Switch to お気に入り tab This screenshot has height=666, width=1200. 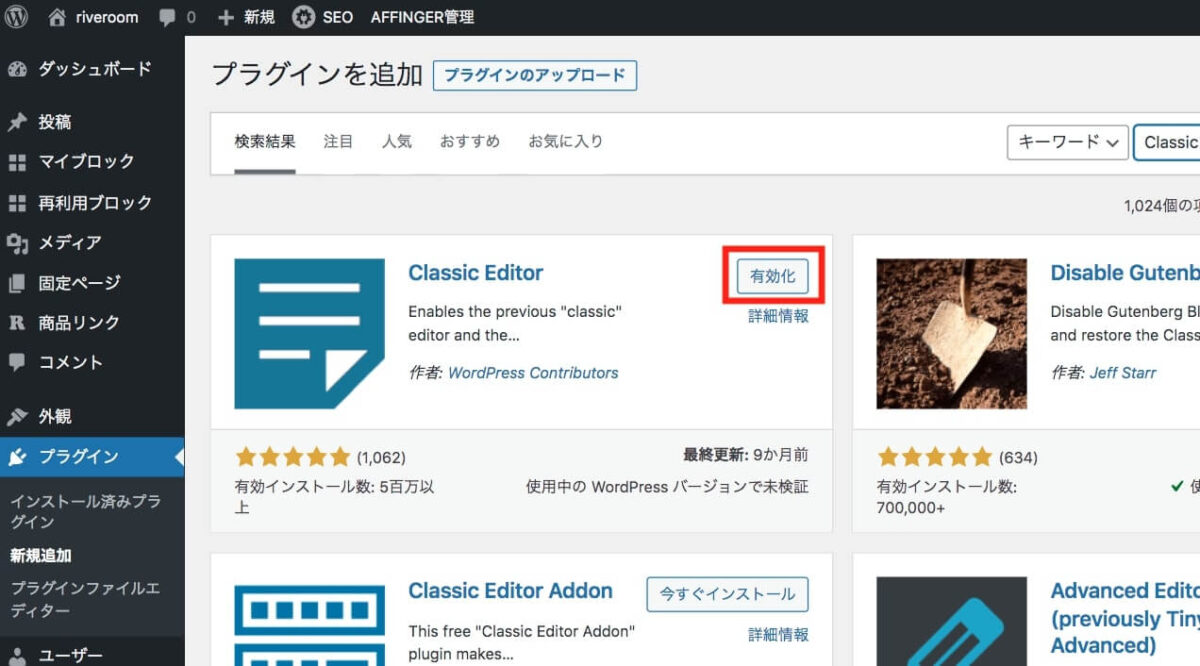point(566,142)
